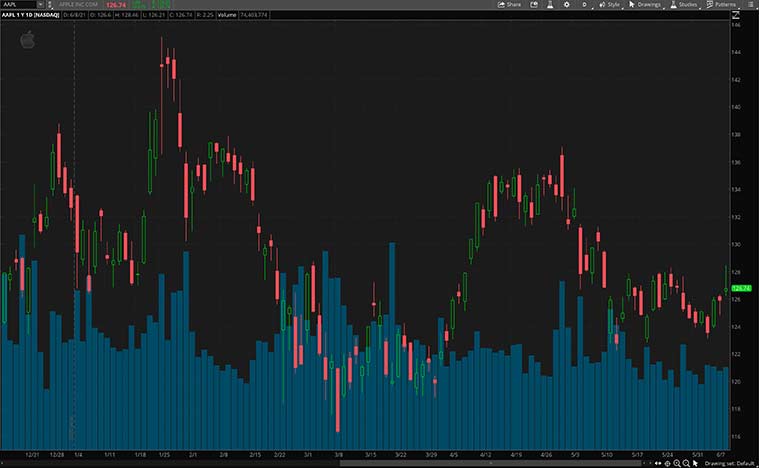The width and height of the screenshot is (759, 468).
Task: Click the Volume label in the status line
Action: [227, 15]
